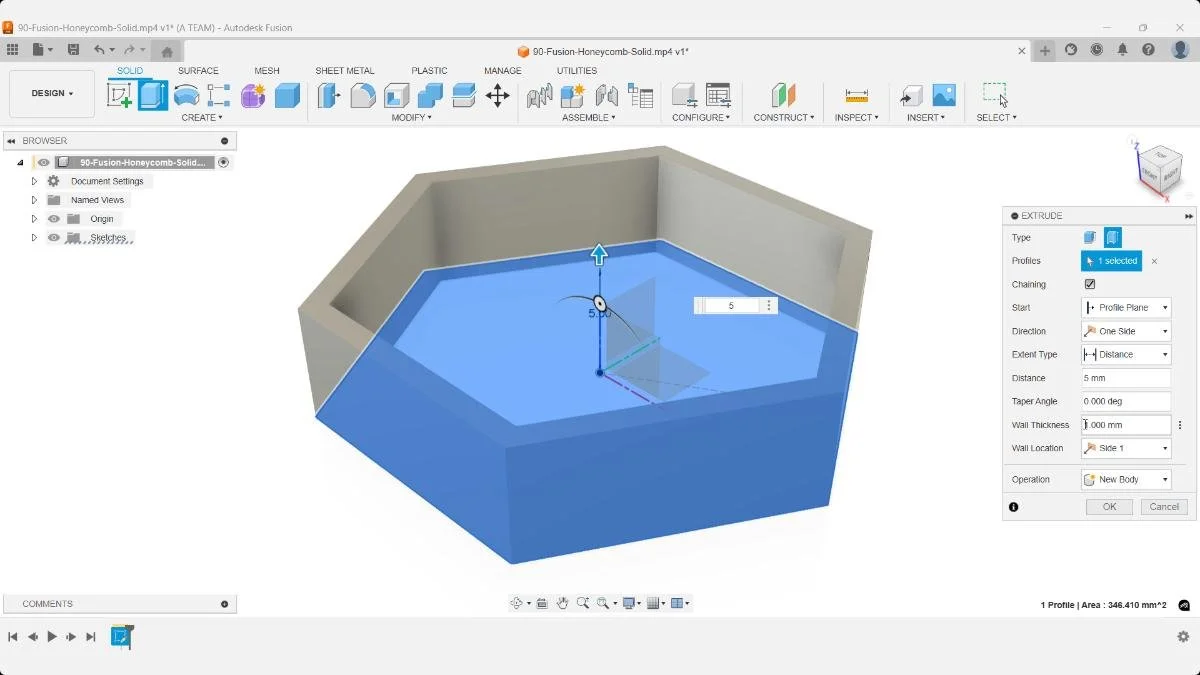
Task: Expand the Comments panel dot button
Action: coord(224,604)
